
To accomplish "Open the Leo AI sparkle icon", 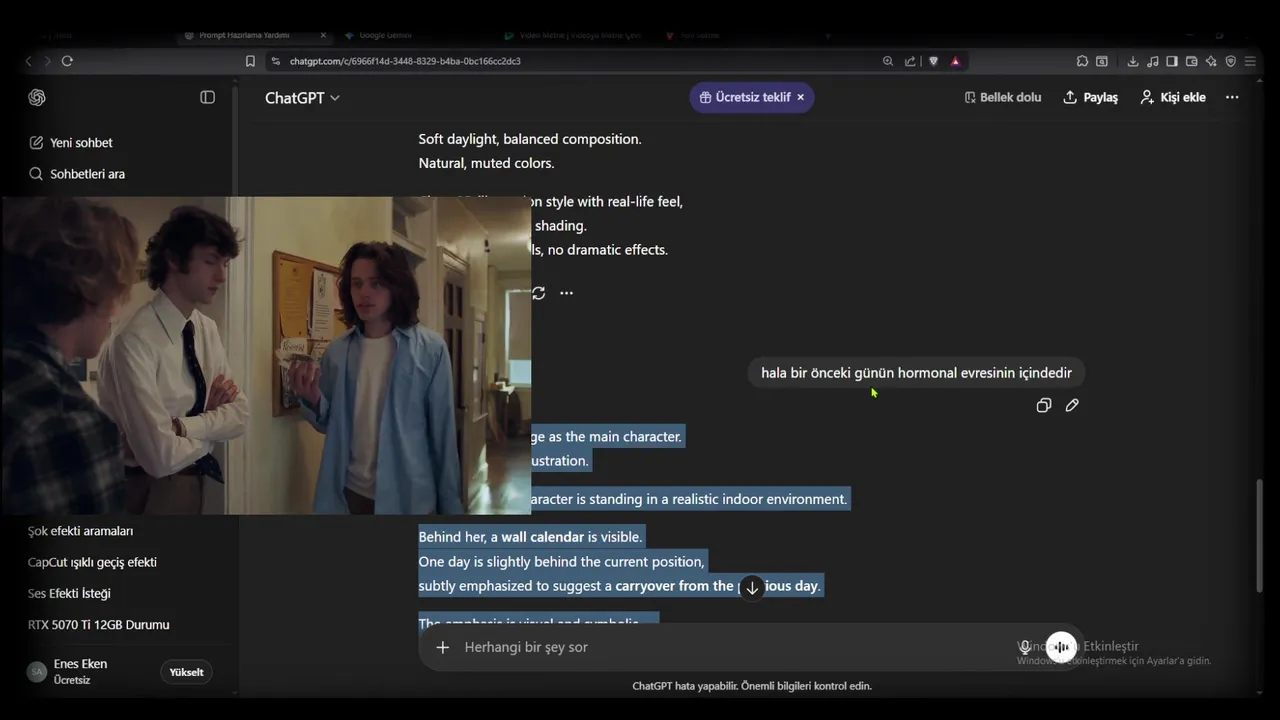I will click(x=1211, y=61).
